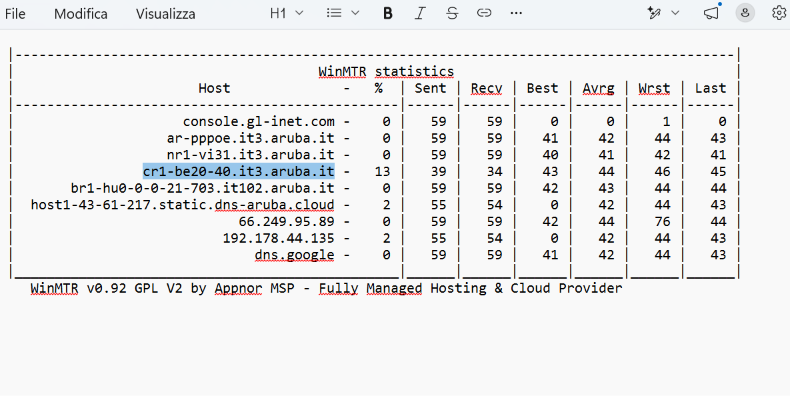Click the Last column header
Image resolution: width=790 pixels, height=396 pixels.
(710, 88)
